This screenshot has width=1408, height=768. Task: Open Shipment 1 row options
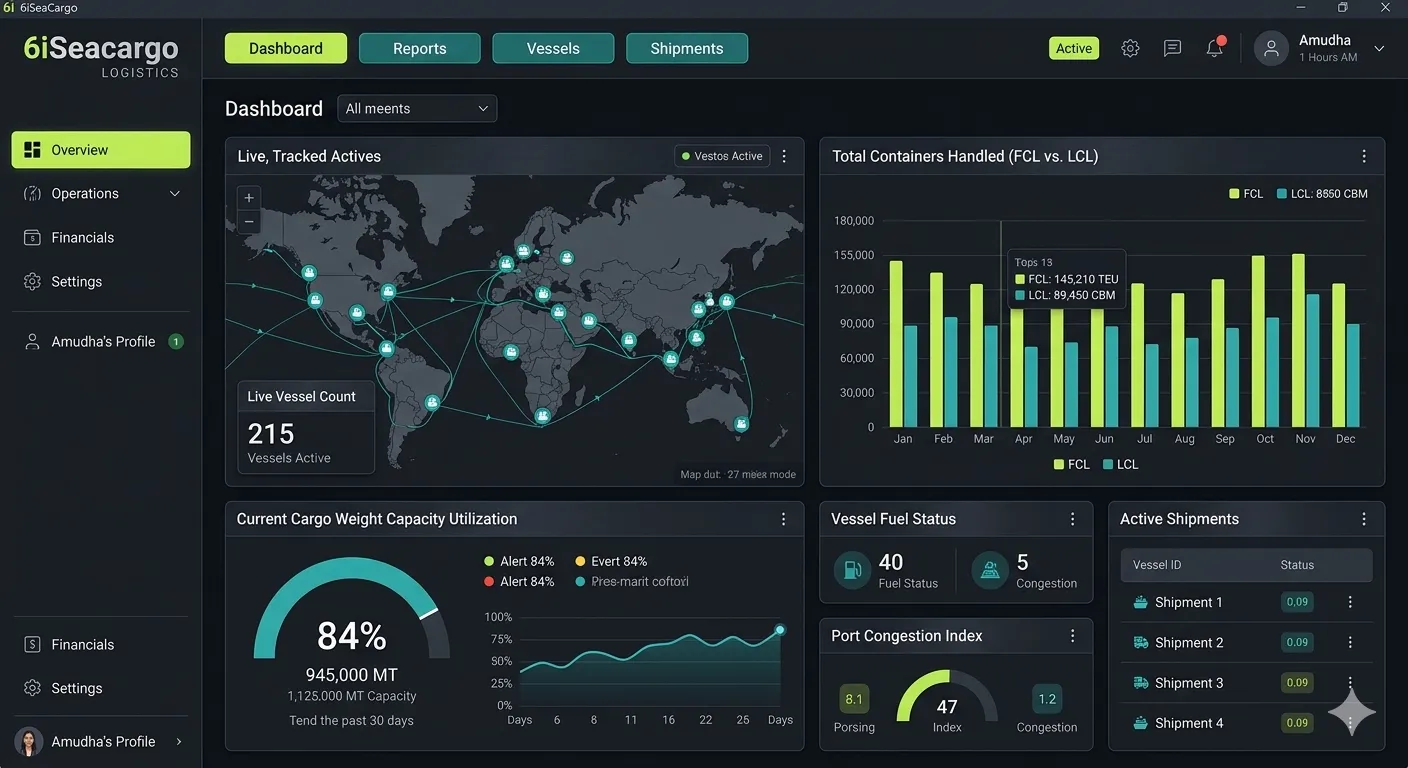tap(1350, 602)
